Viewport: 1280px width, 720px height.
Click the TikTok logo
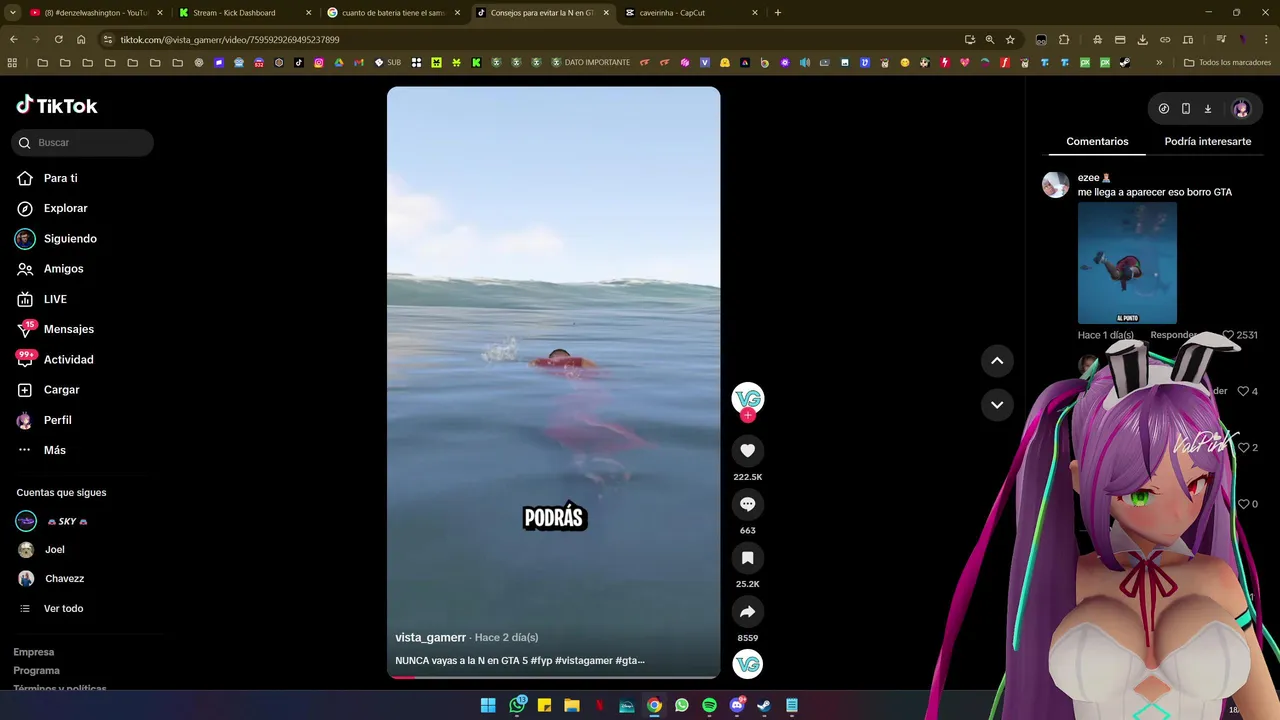coord(57,105)
